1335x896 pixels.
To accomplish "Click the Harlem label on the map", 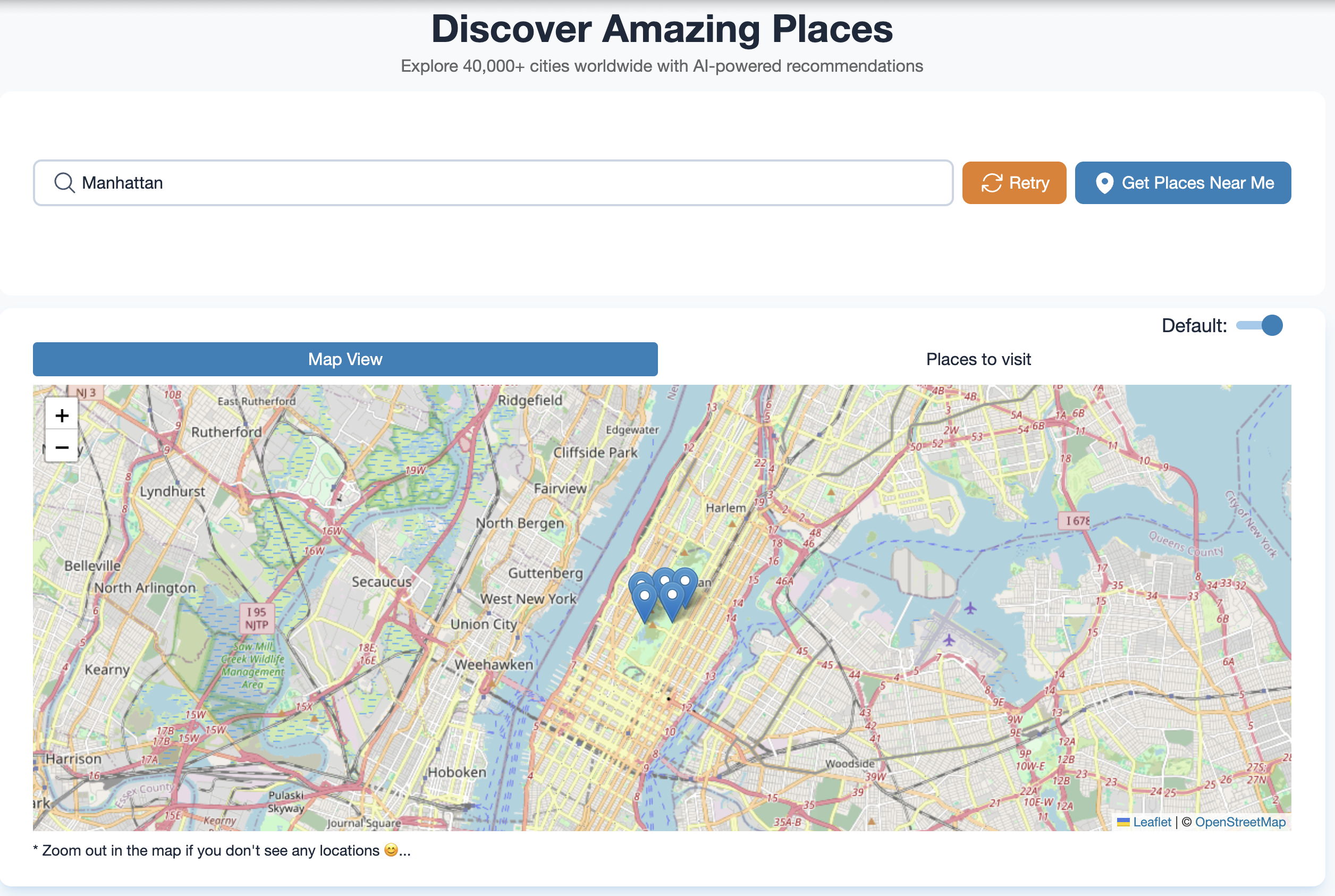I will click(x=726, y=508).
